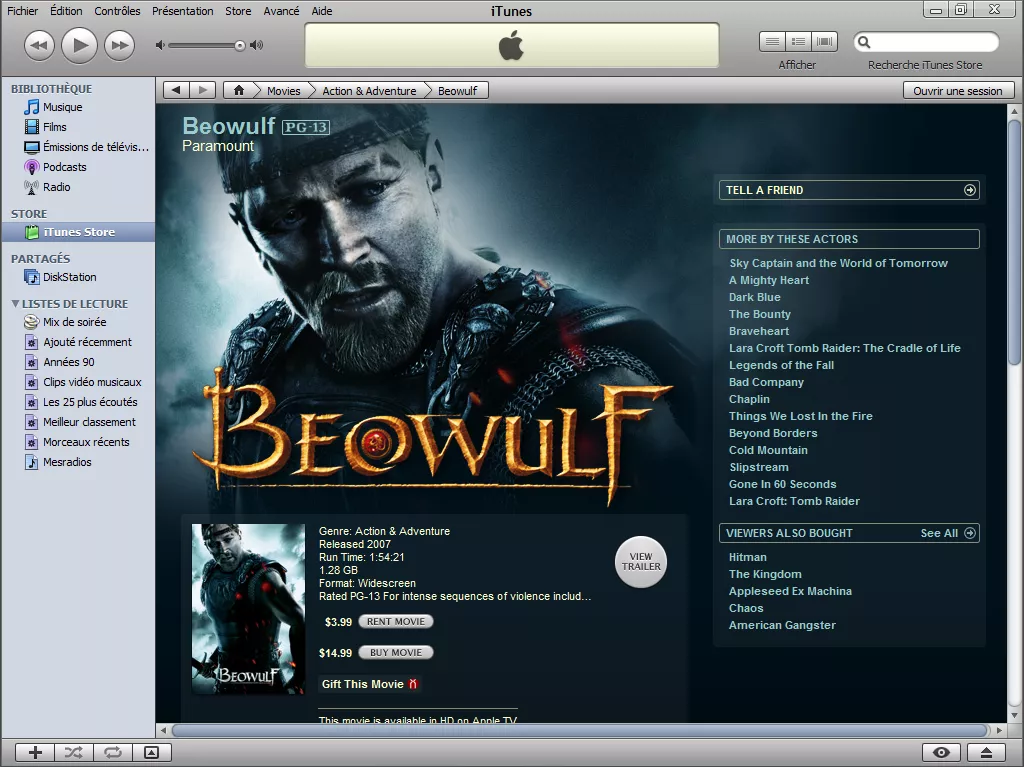1024x767 pixels.
Task: Open the Braveheart movie link
Action: click(759, 331)
